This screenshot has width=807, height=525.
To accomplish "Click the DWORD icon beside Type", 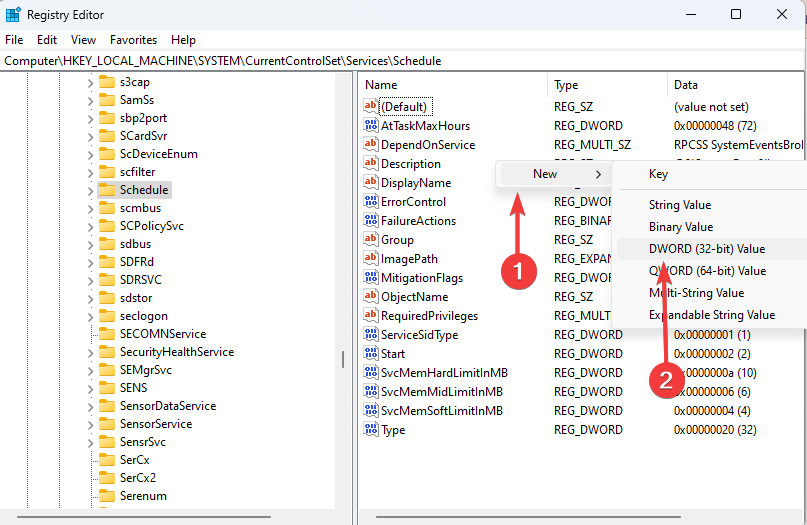I will [371, 429].
